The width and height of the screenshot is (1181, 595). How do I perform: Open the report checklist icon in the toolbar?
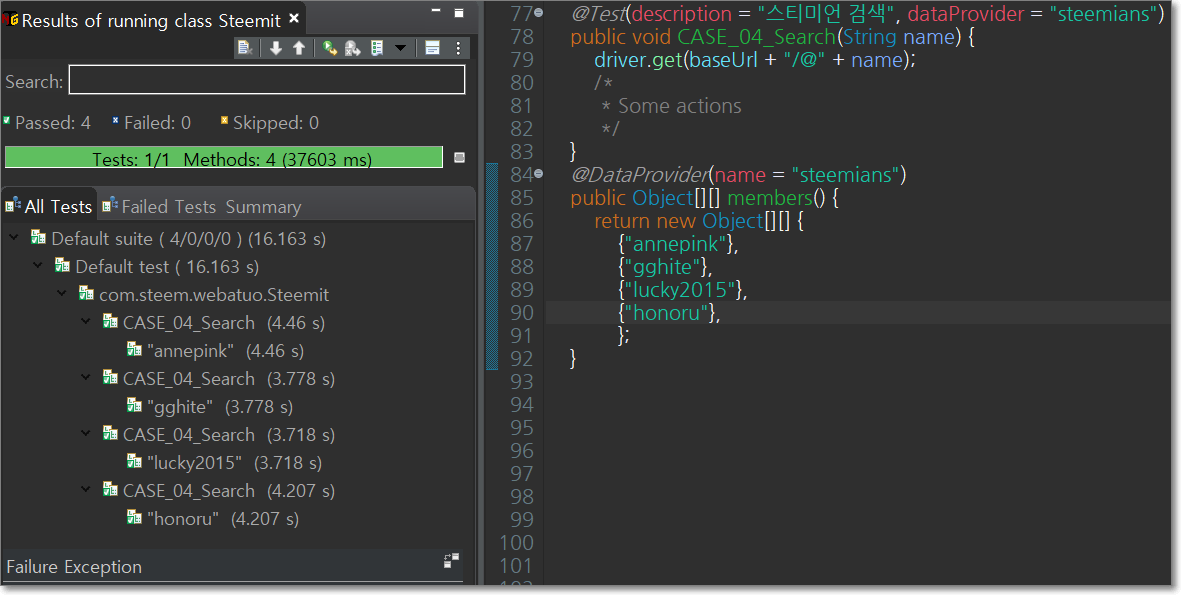click(377, 48)
